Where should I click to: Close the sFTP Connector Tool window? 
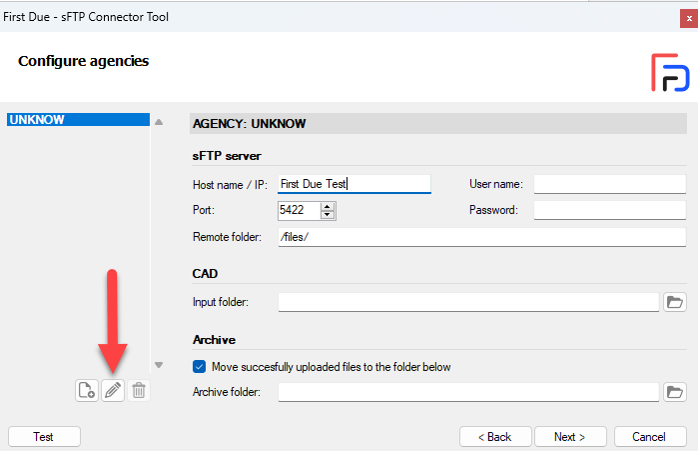pyautogui.click(x=689, y=18)
